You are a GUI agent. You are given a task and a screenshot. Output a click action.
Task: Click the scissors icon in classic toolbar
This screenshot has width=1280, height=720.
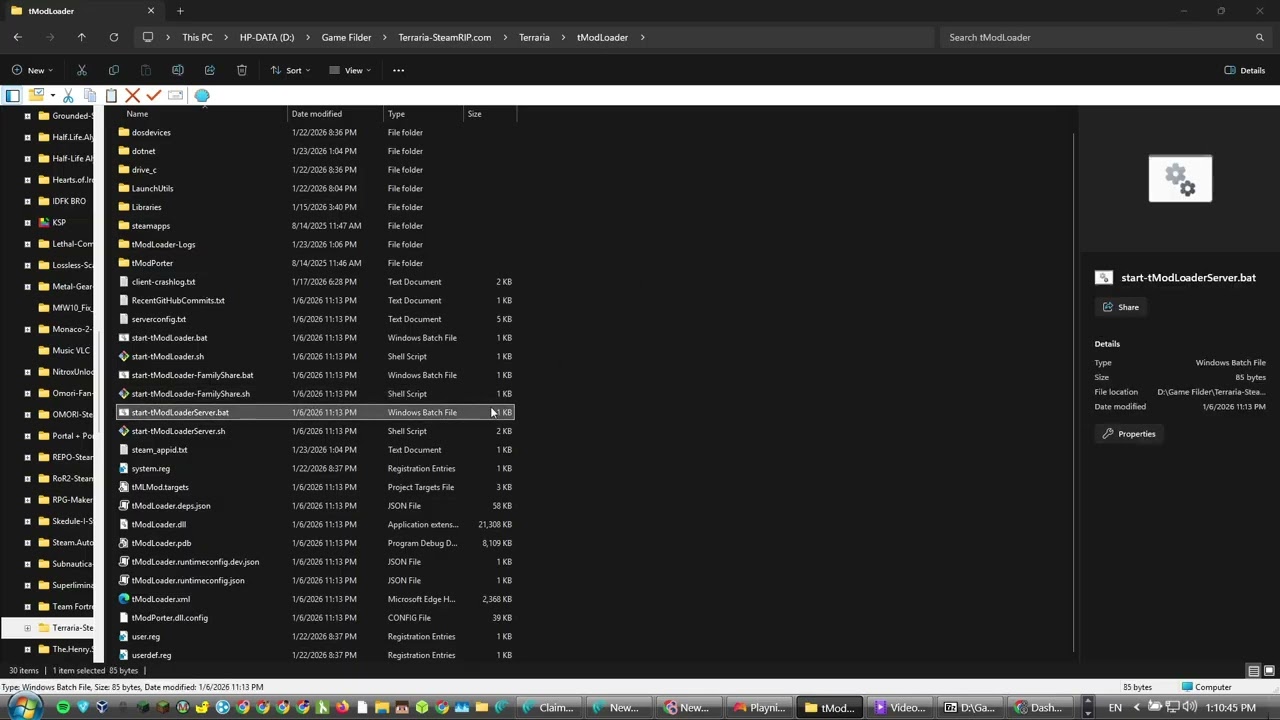point(68,95)
